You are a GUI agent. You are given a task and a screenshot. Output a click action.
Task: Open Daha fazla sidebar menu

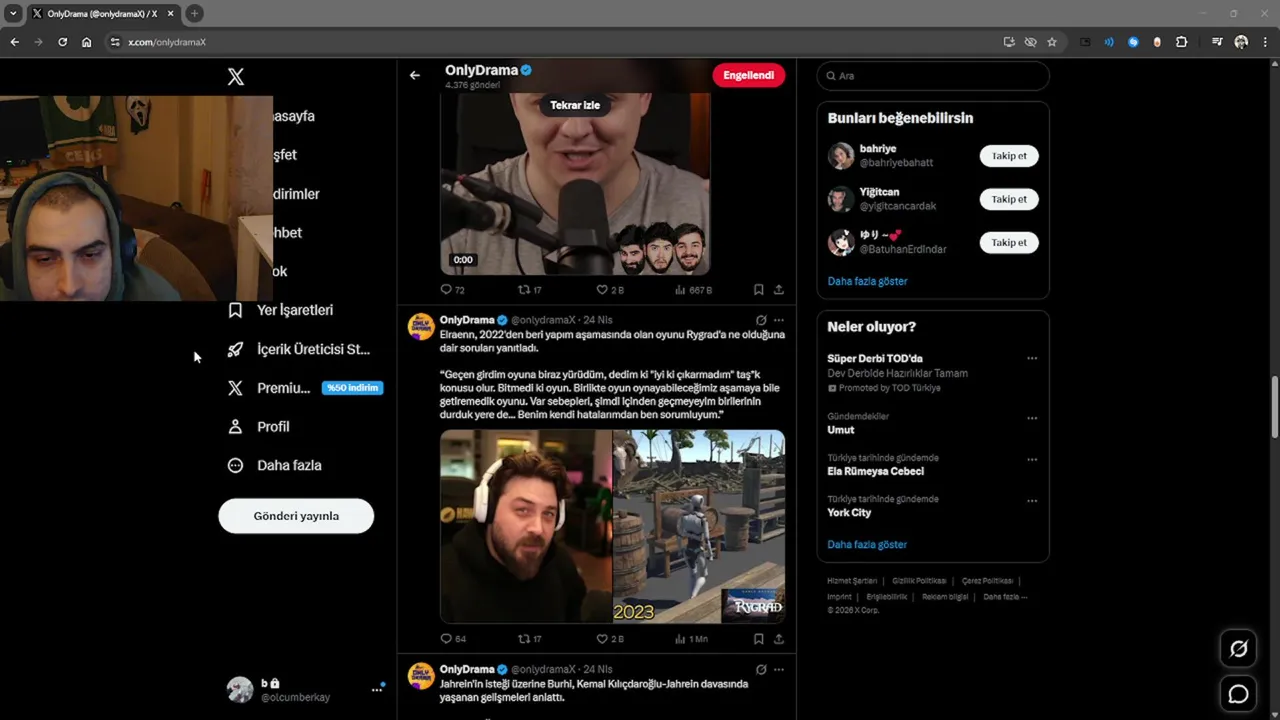275,465
